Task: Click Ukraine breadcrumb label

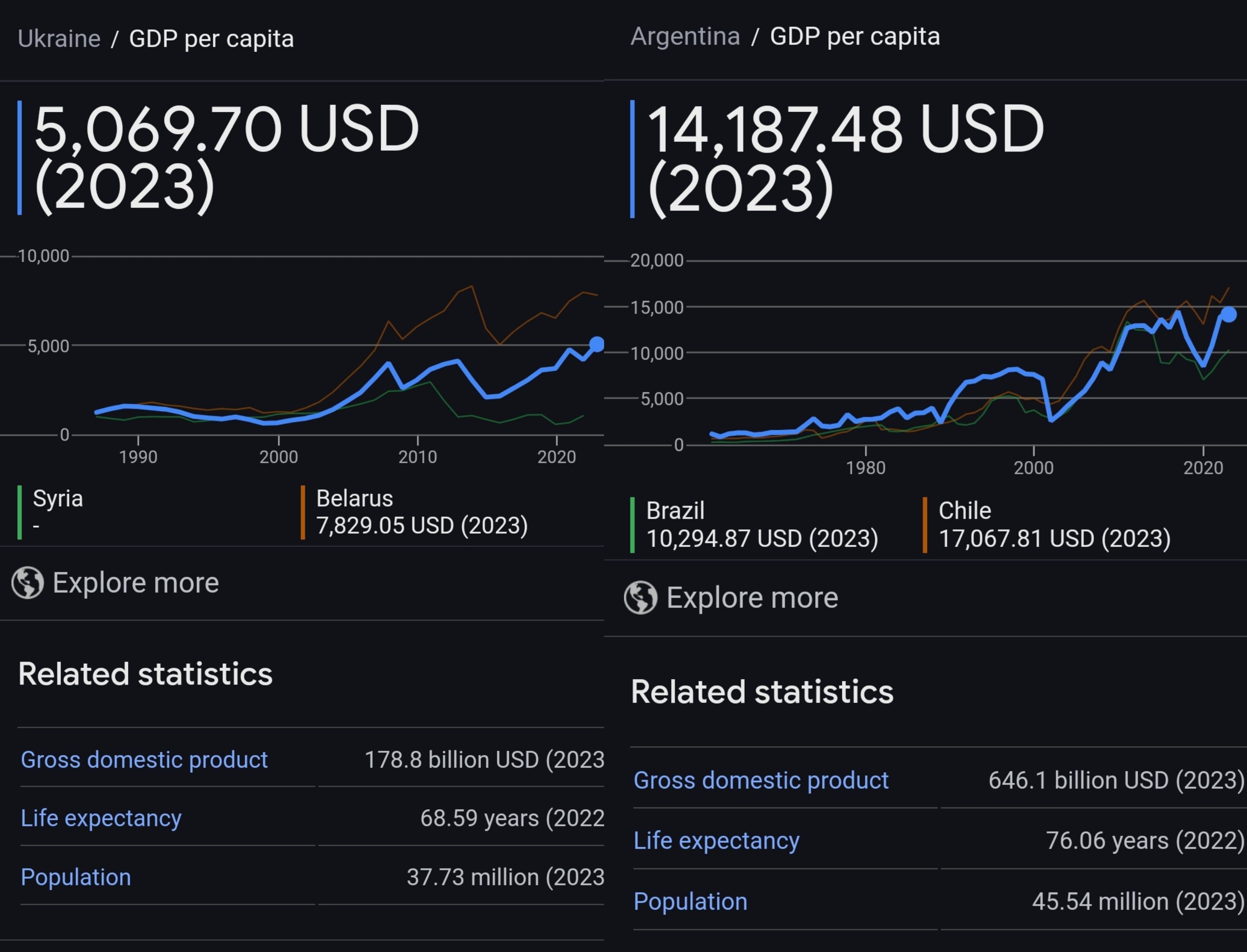Action: pos(59,38)
